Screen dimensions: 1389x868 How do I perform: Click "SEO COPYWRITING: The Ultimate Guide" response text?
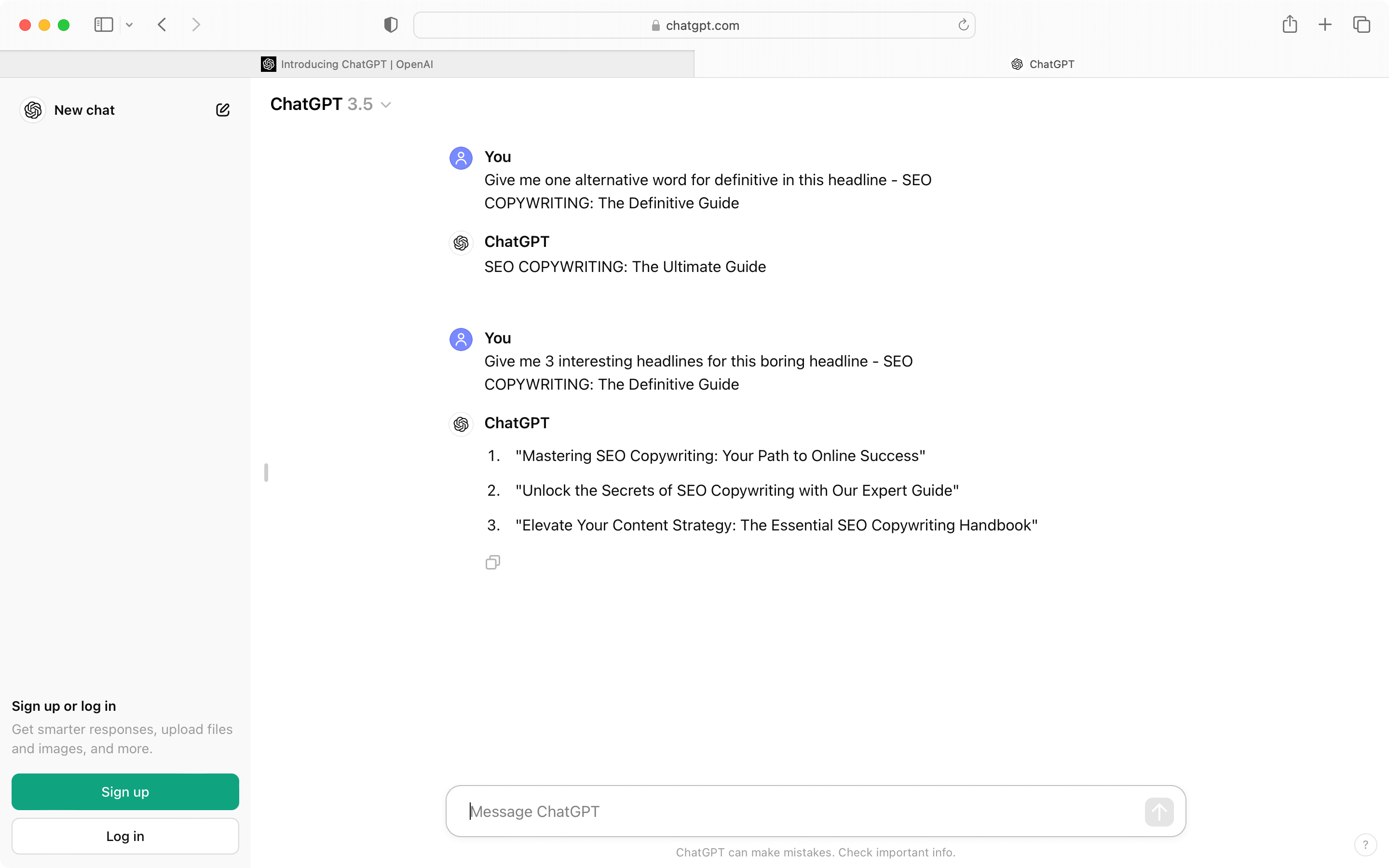[625, 267]
